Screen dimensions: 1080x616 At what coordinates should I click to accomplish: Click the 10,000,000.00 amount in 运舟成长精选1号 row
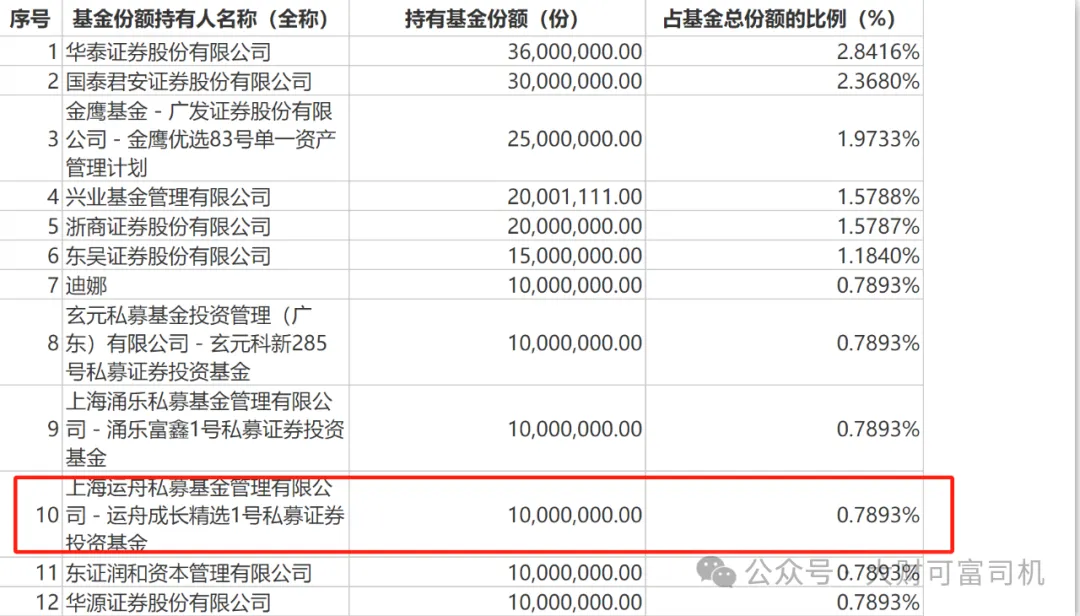click(574, 515)
